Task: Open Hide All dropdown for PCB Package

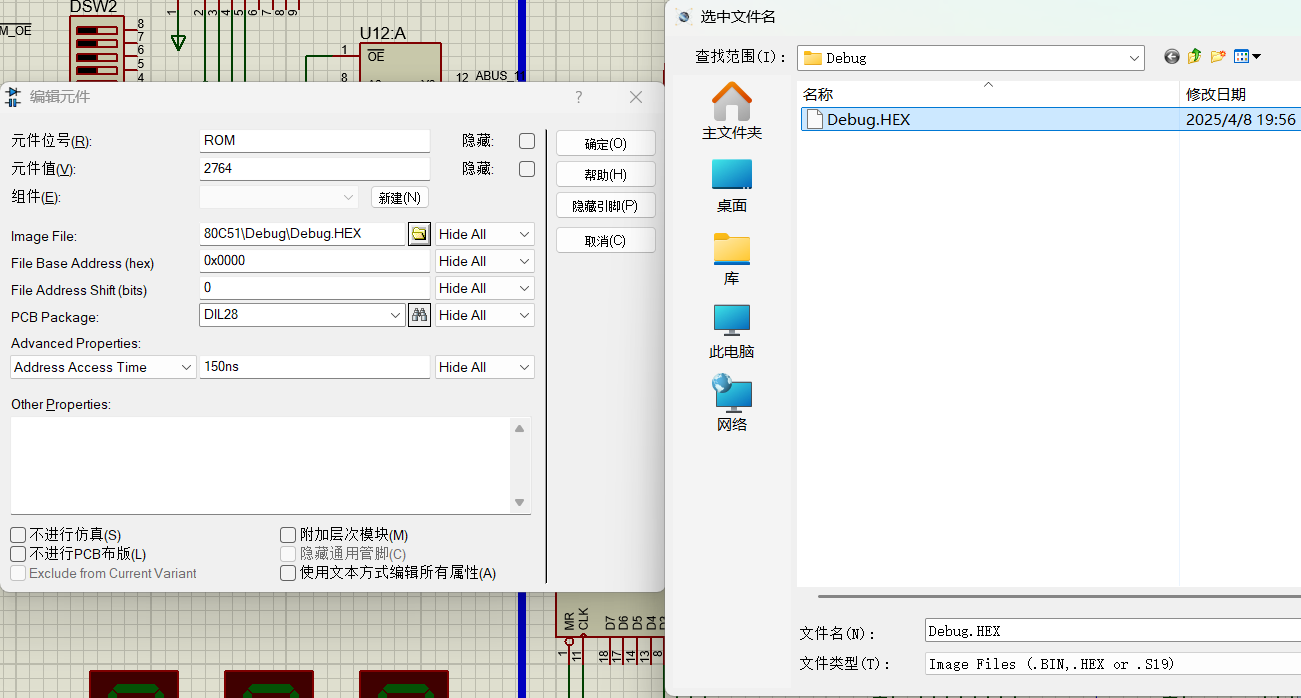Action: point(485,315)
